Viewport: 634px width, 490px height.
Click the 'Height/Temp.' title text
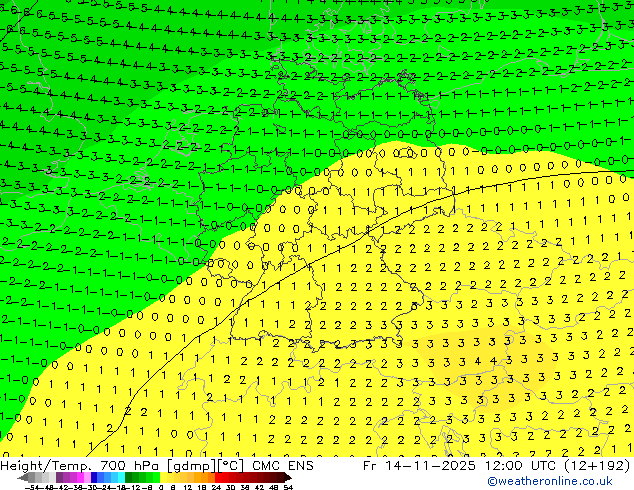[46, 466]
